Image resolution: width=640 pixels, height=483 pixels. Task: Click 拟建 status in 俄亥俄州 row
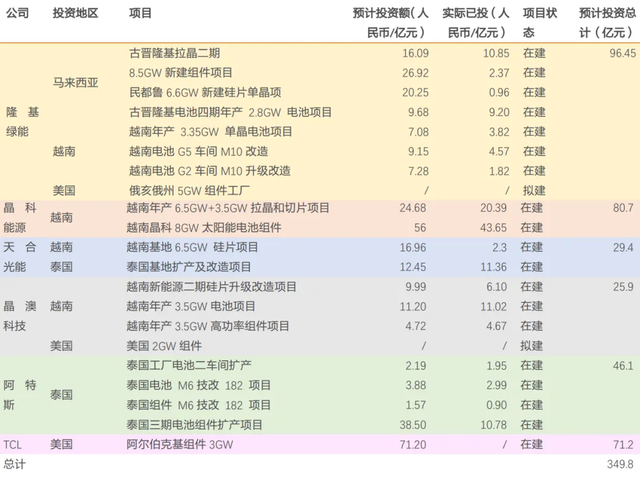tap(534, 190)
